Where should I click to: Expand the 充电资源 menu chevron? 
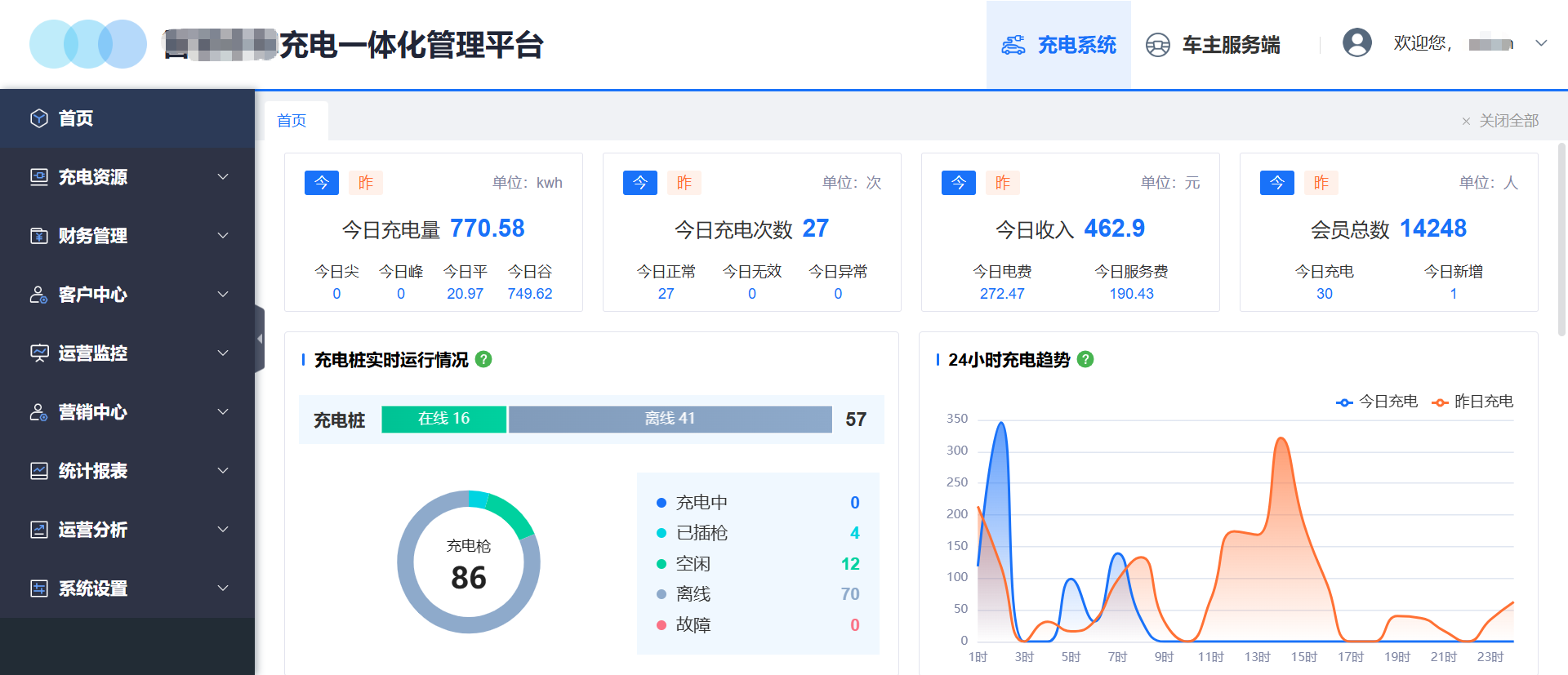223,177
